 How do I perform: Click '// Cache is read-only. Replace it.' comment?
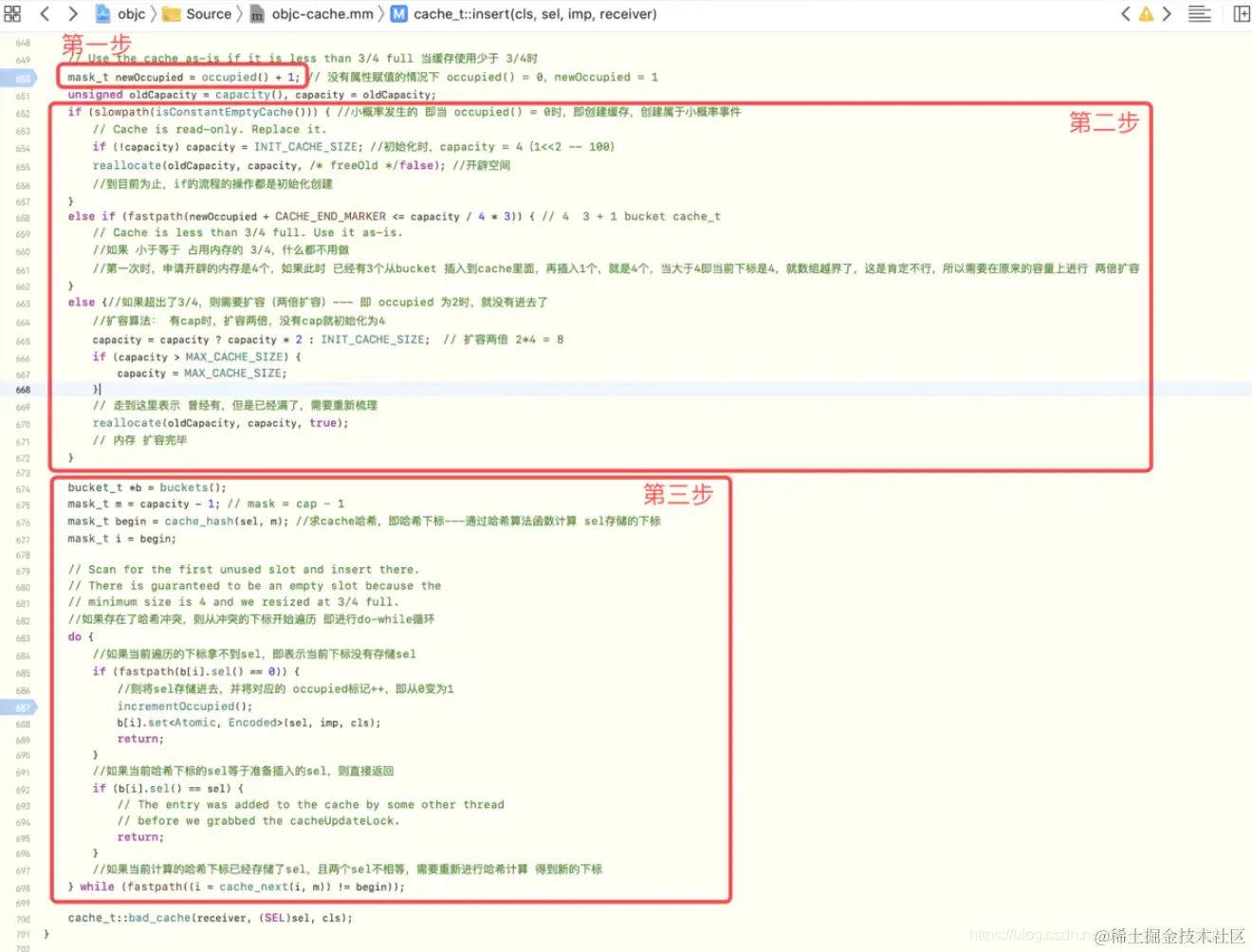[209, 129]
